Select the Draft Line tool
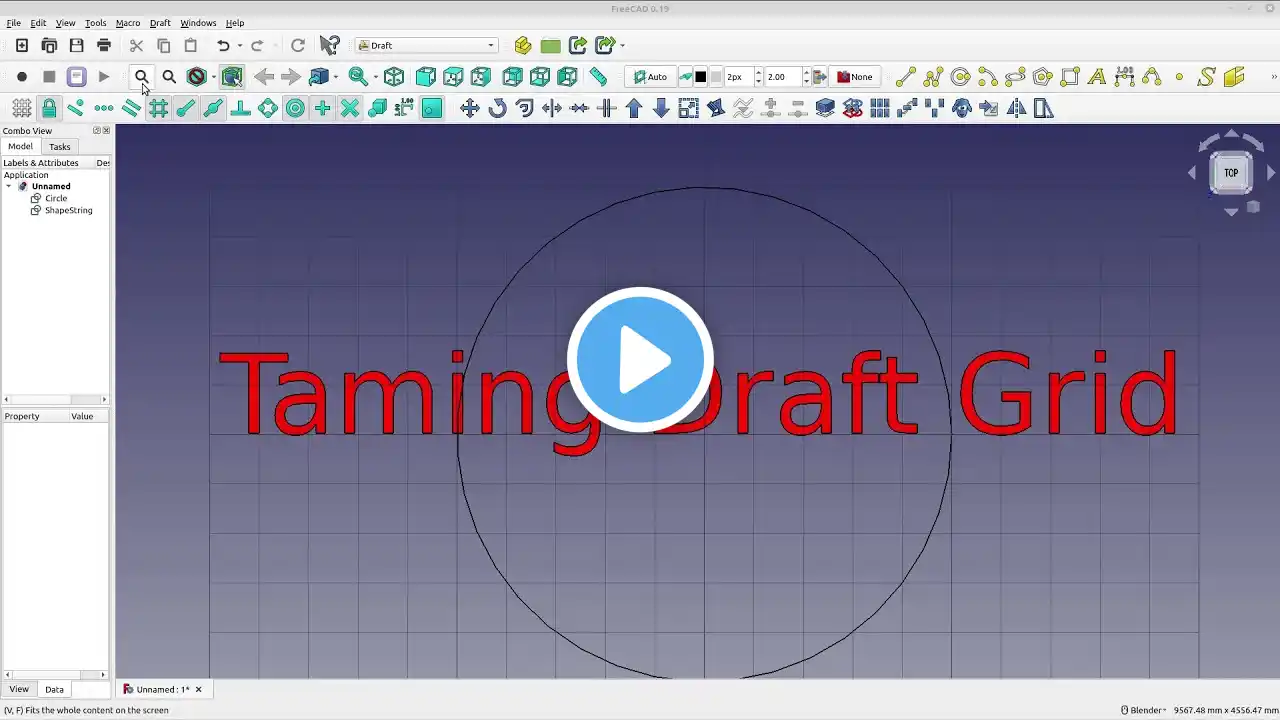This screenshot has width=1280, height=720. [905, 76]
